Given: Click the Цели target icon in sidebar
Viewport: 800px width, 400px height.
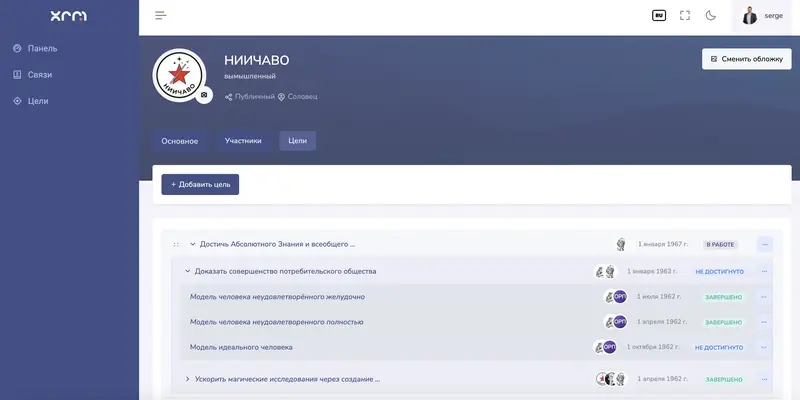Looking at the screenshot, I should click(x=17, y=101).
